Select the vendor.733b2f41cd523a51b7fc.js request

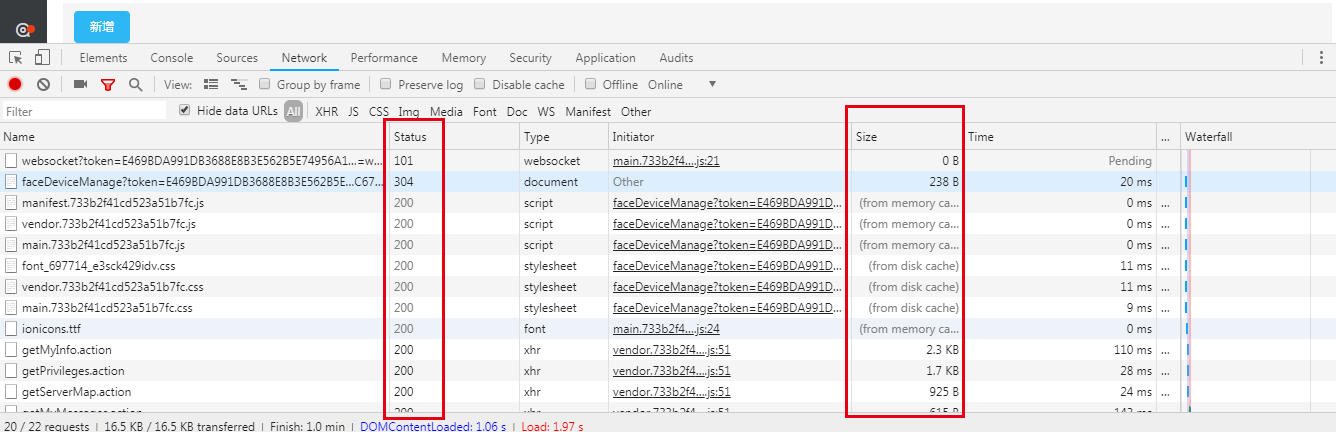pos(668,224)
